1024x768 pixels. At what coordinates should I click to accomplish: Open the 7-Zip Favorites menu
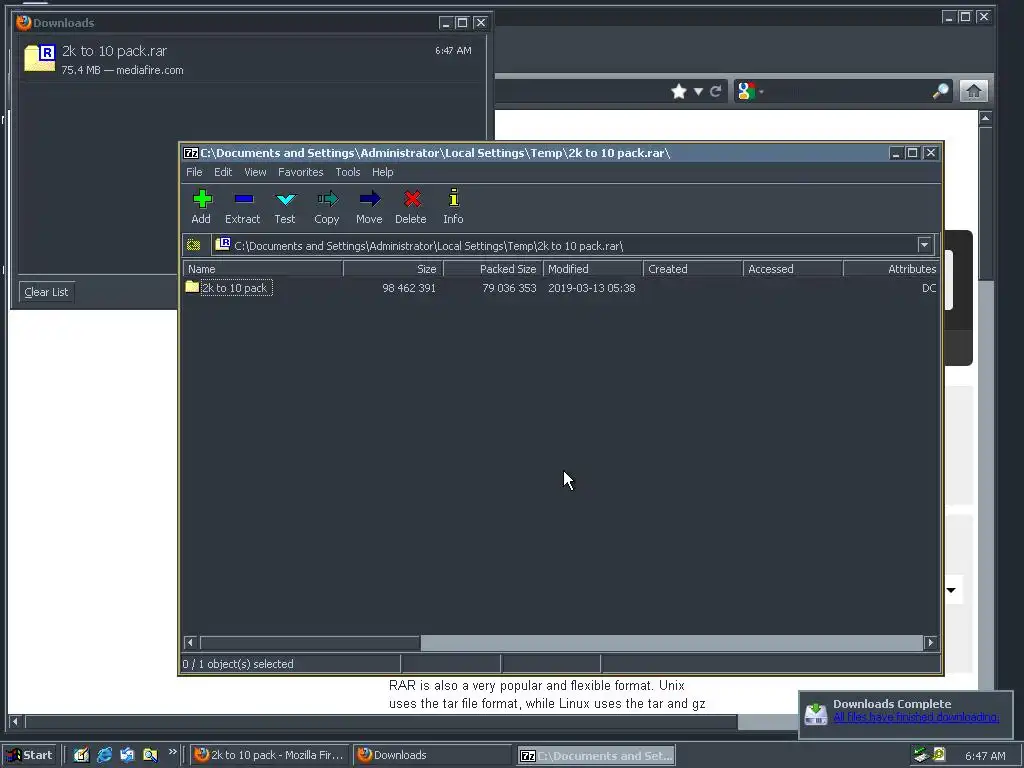click(300, 172)
